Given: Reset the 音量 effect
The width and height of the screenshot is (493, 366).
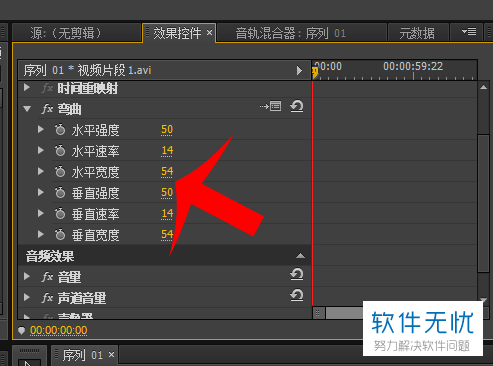Looking at the screenshot, I should 296,274.
